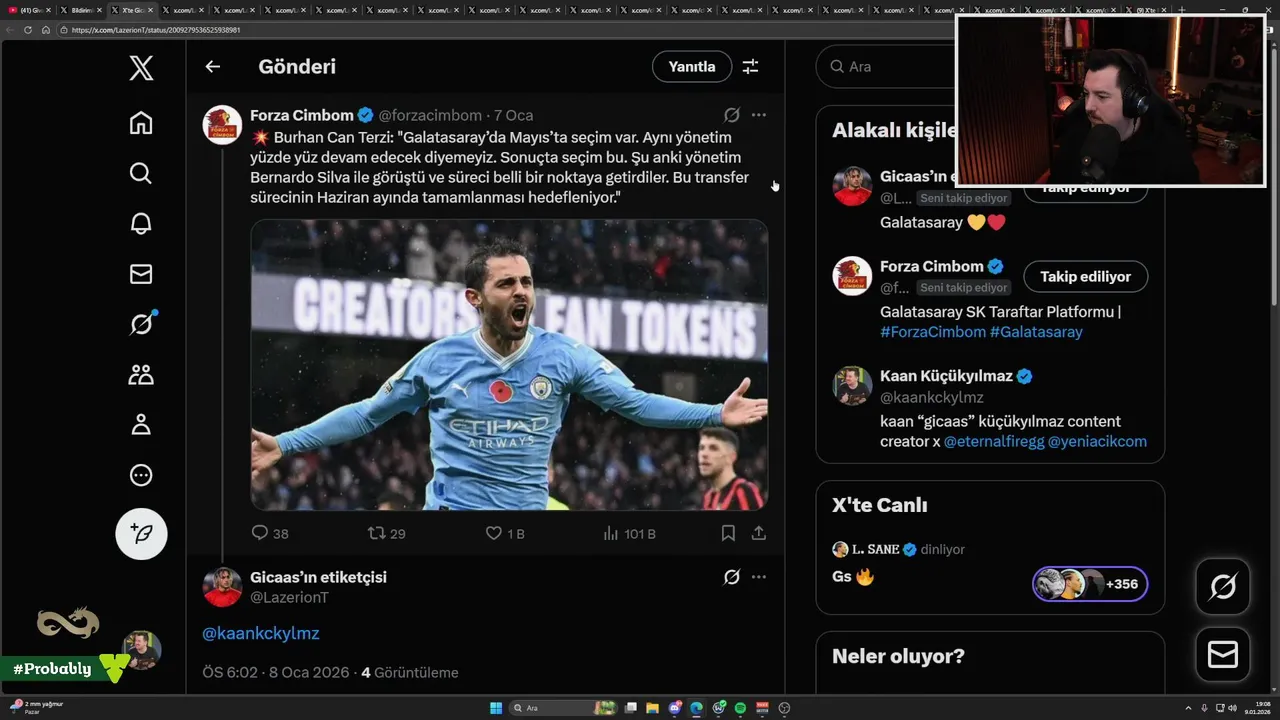
Task: Click #ForzaCimbom hashtag link
Action: coord(933,332)
